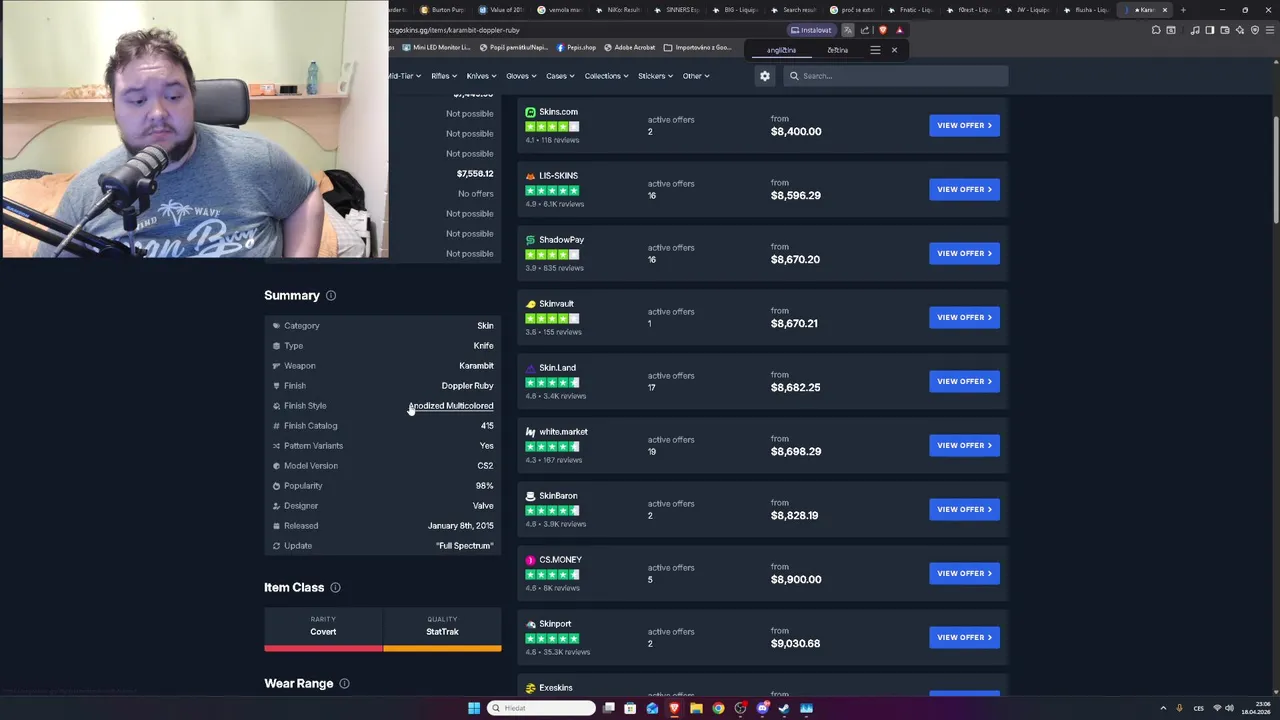Viewport: 1280px width, 720px height.
Task: Click the Skinvault marketplace logo
Action: (530, 304)
